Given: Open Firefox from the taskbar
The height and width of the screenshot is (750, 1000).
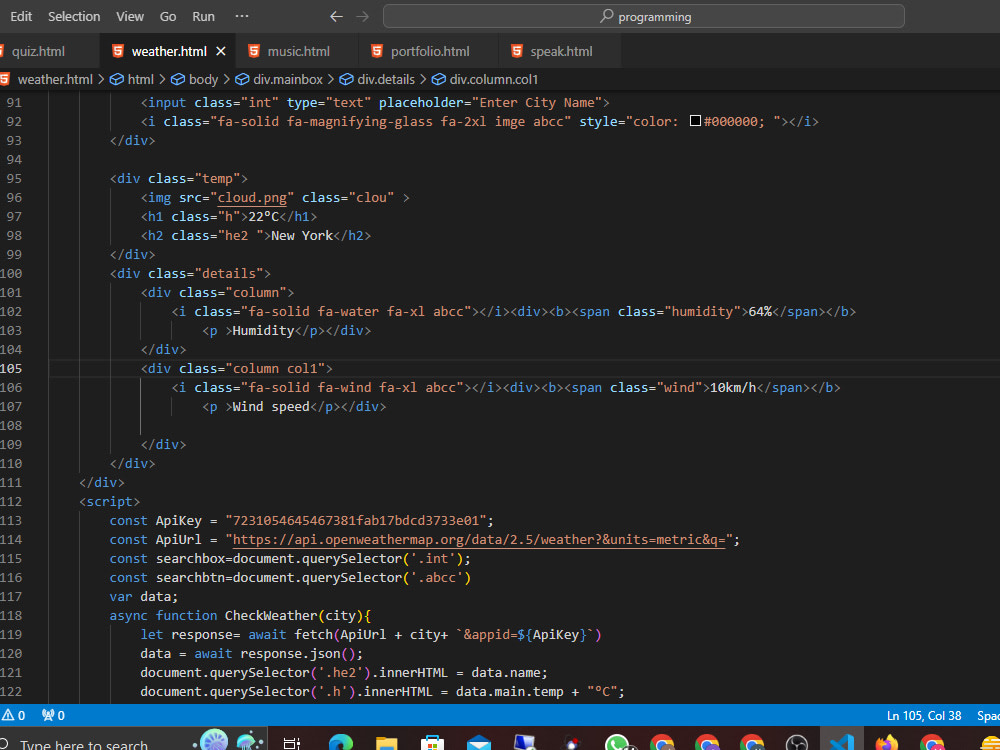Looking at the screenshot, I should [x=885, y=742].
